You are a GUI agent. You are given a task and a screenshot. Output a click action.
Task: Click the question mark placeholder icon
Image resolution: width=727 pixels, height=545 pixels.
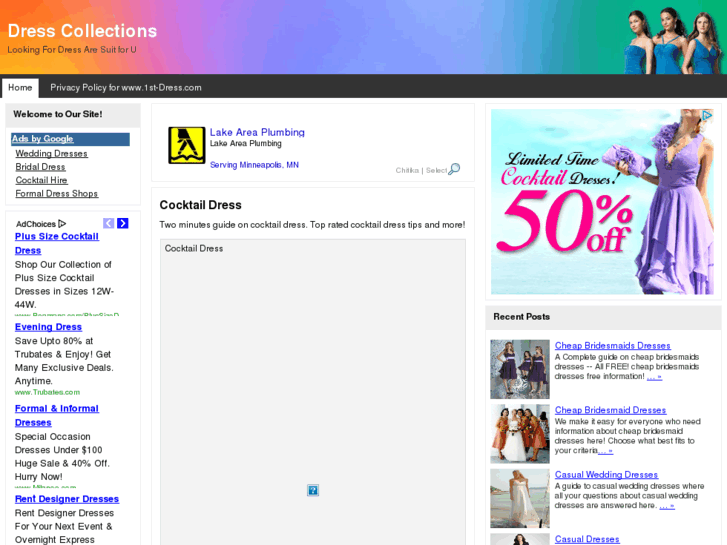pyautogui.click(x=313, y=490)
